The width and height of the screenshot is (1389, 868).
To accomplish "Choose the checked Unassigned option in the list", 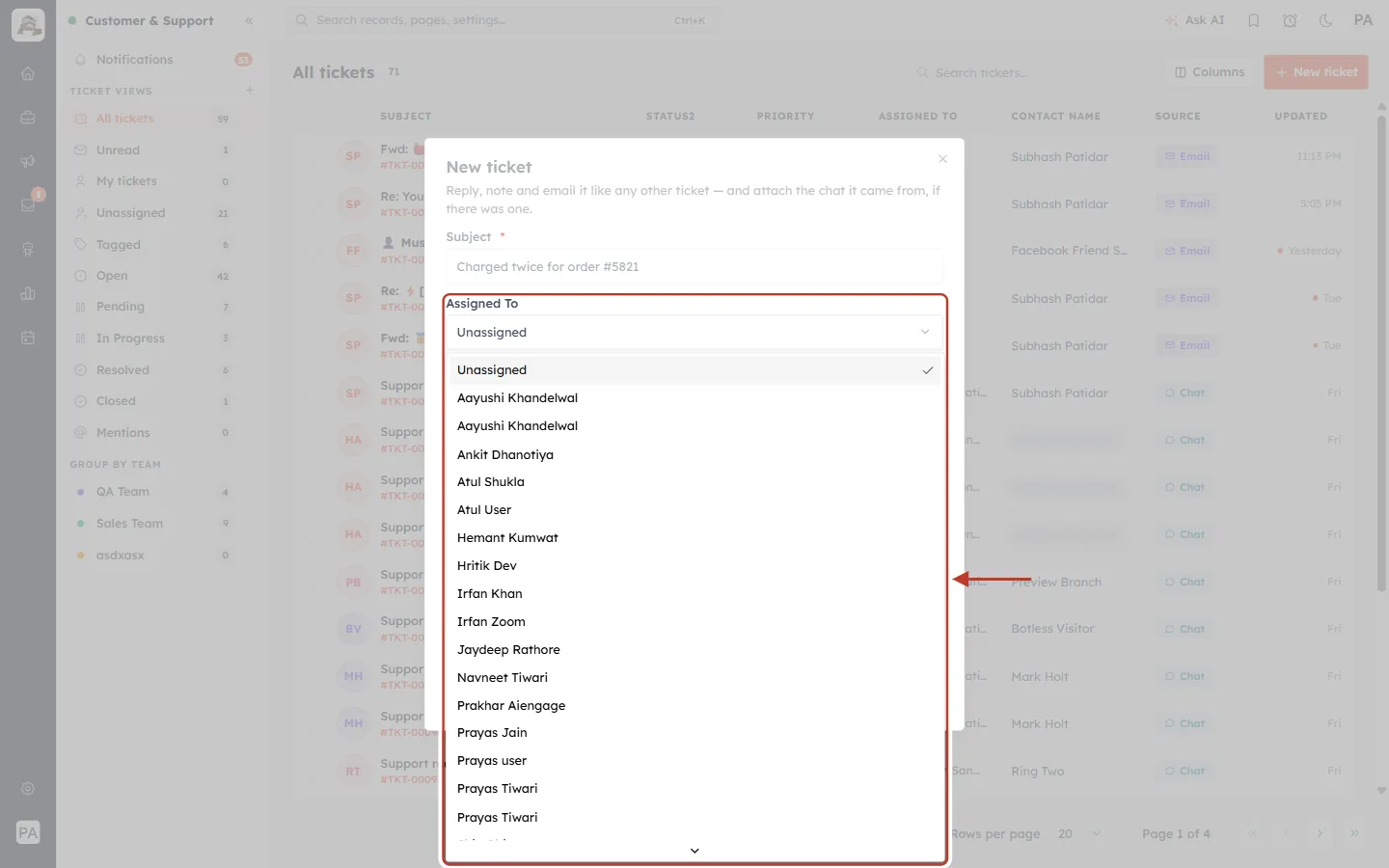I will (694, 370).
